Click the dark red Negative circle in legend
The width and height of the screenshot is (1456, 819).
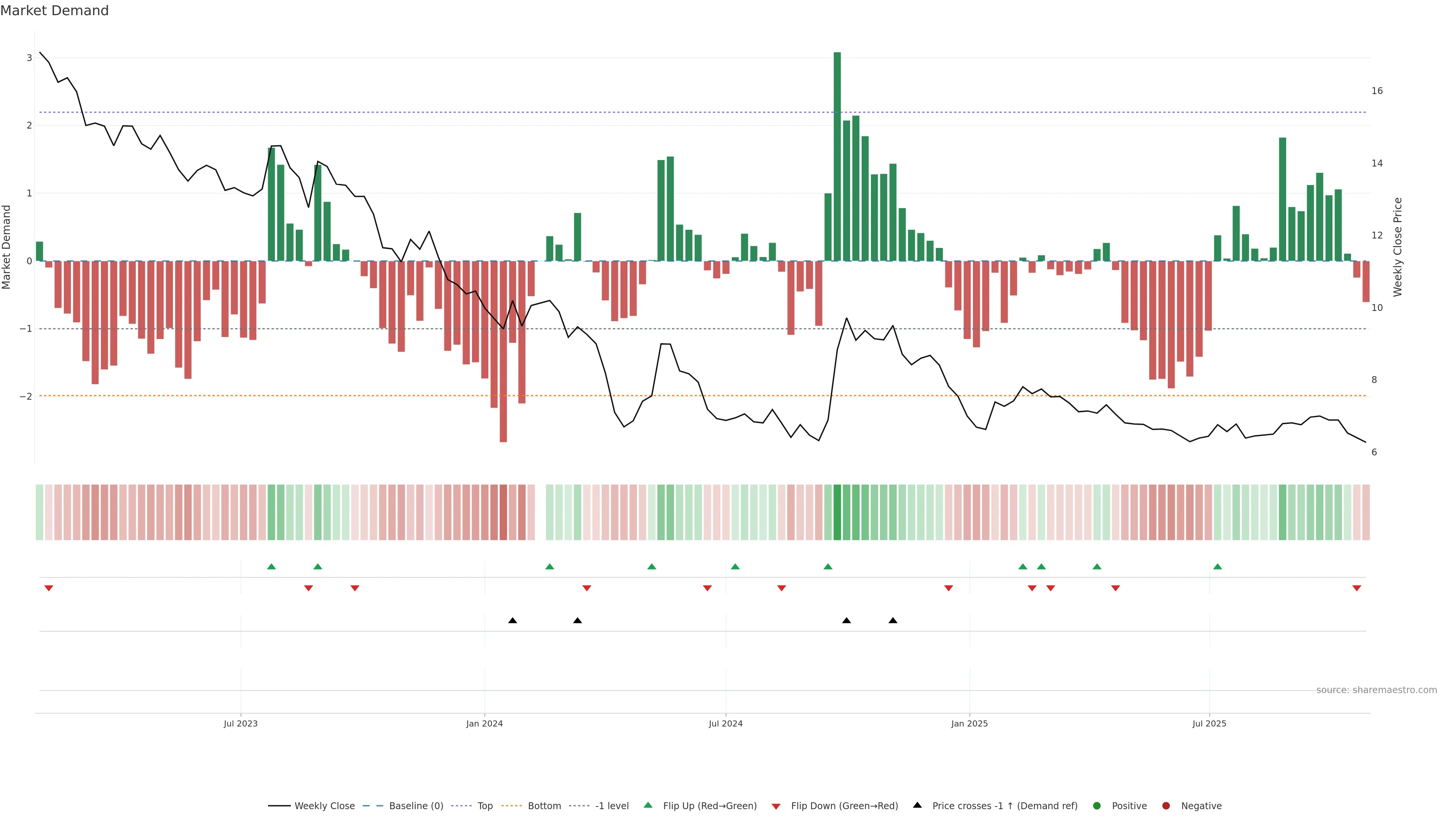point(1166,805)
